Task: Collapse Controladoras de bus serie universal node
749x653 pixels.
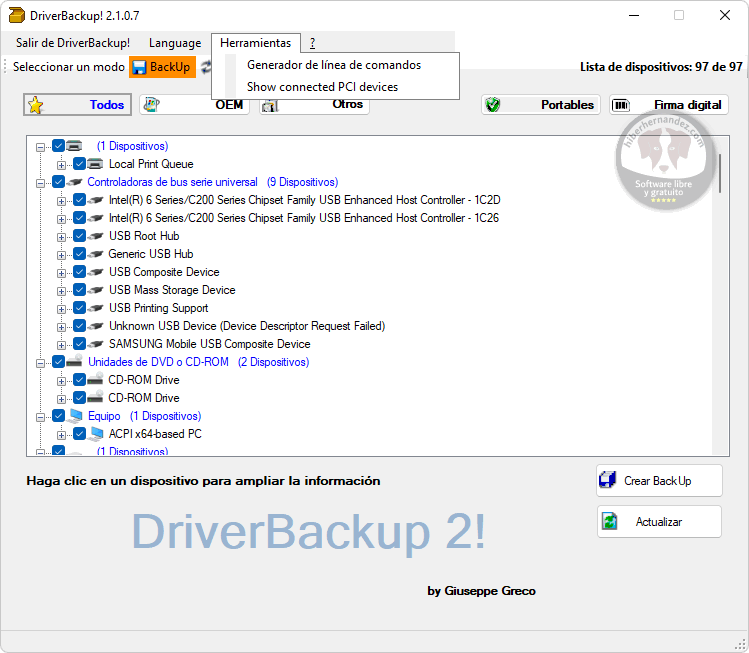Action: pyautogui.click(x=41, y=183)
